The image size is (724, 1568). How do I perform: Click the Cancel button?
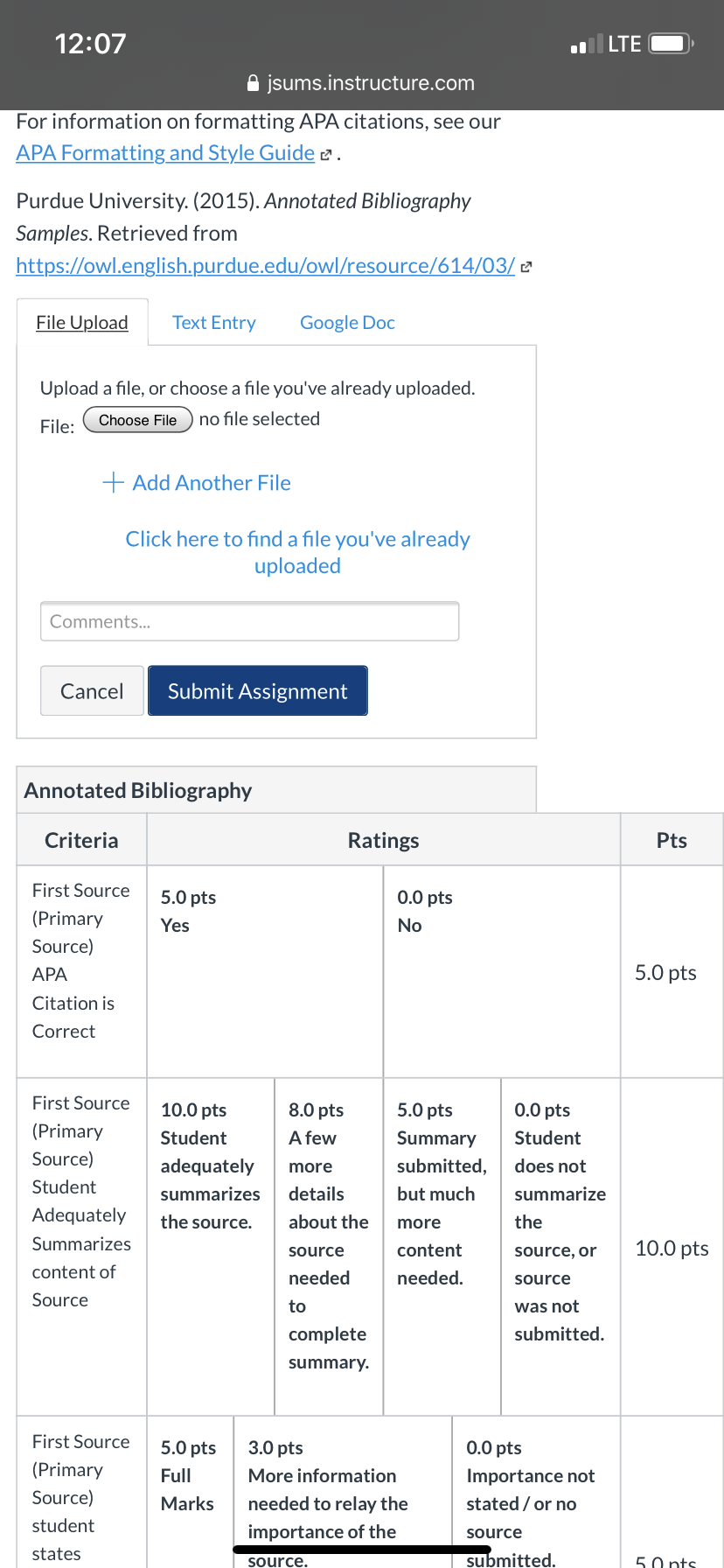[92, 691]
